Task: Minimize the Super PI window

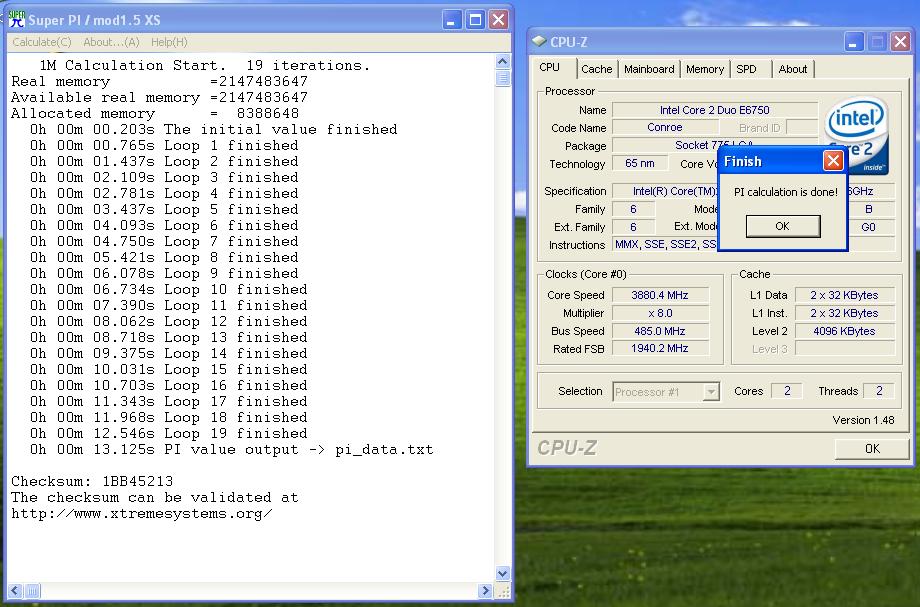Action: coord(451,20)
